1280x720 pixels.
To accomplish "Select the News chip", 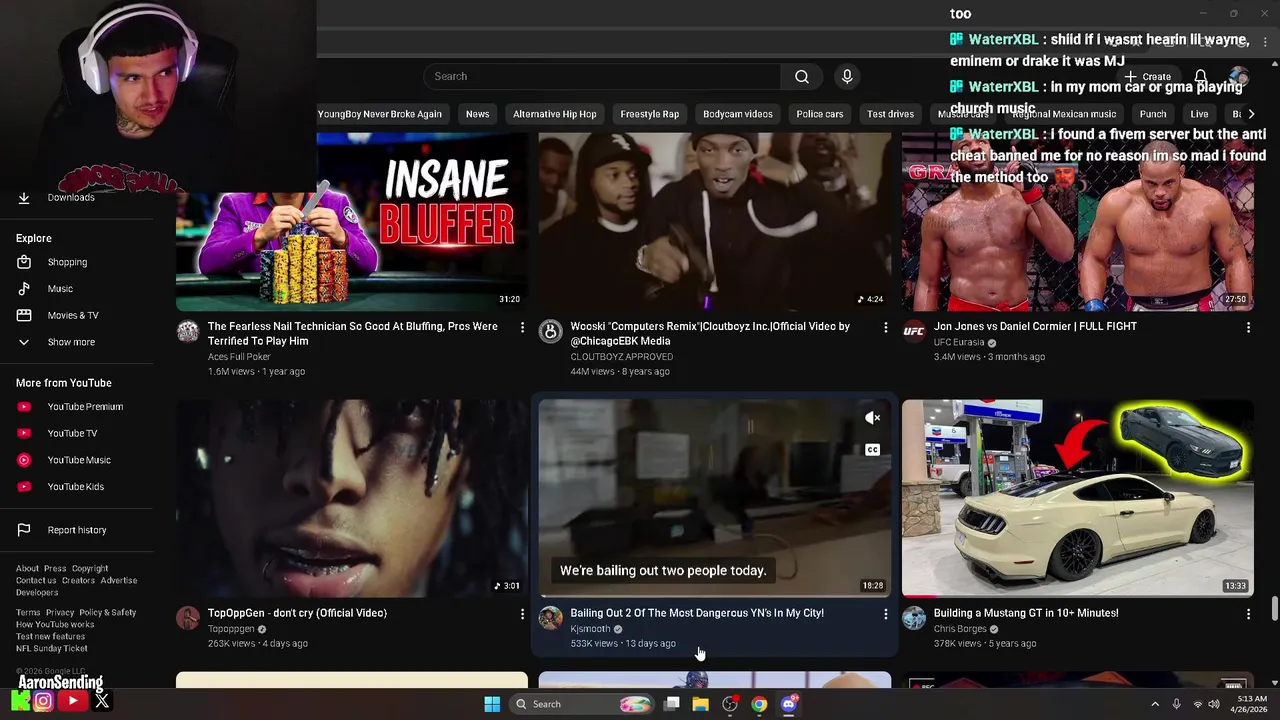I will click(x=478, y=114).
